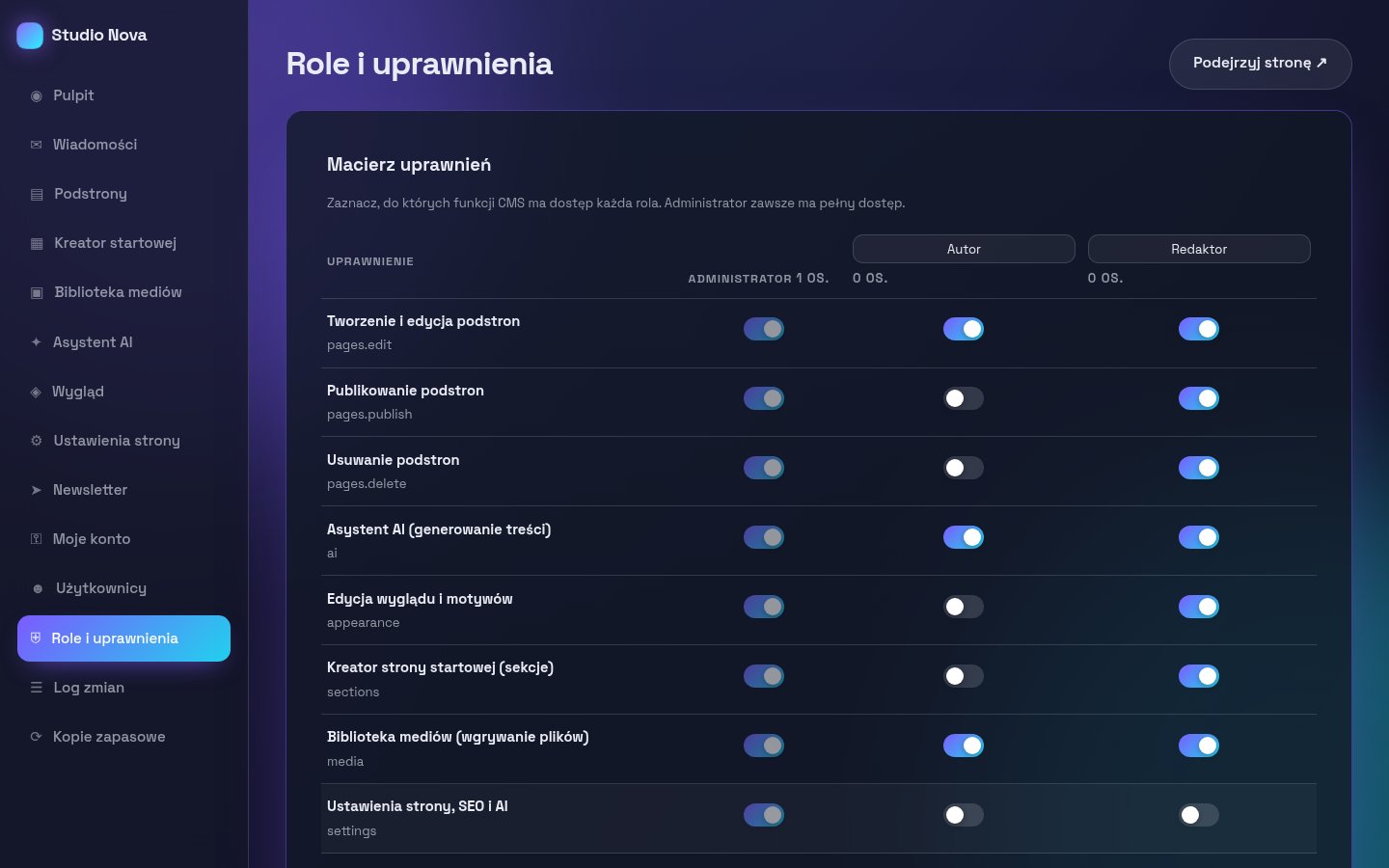1389x868 pixels.
Task: Edit the Redaktor role name field
Action: [x=1199, y=249]
